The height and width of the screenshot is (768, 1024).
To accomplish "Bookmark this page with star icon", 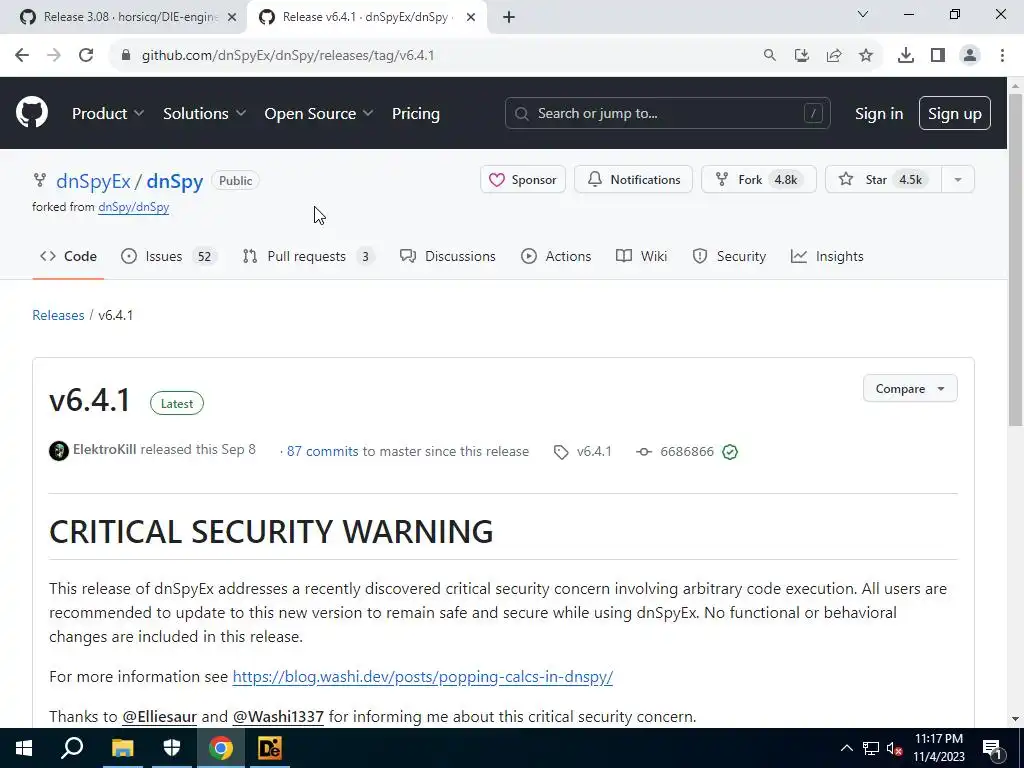I will click(x=866, y=56).
